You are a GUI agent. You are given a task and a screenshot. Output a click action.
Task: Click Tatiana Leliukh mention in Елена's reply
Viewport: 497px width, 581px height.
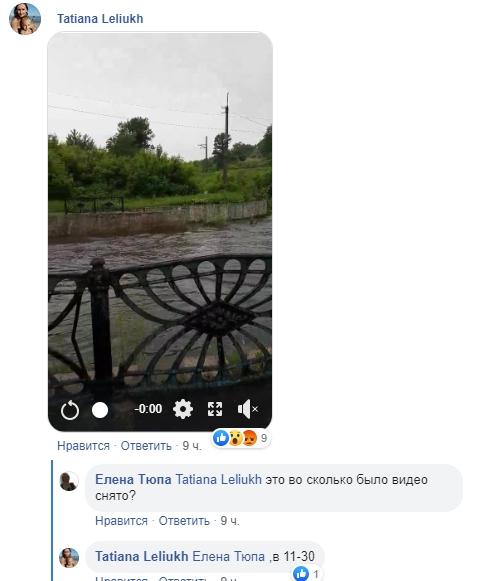(218, 479)
